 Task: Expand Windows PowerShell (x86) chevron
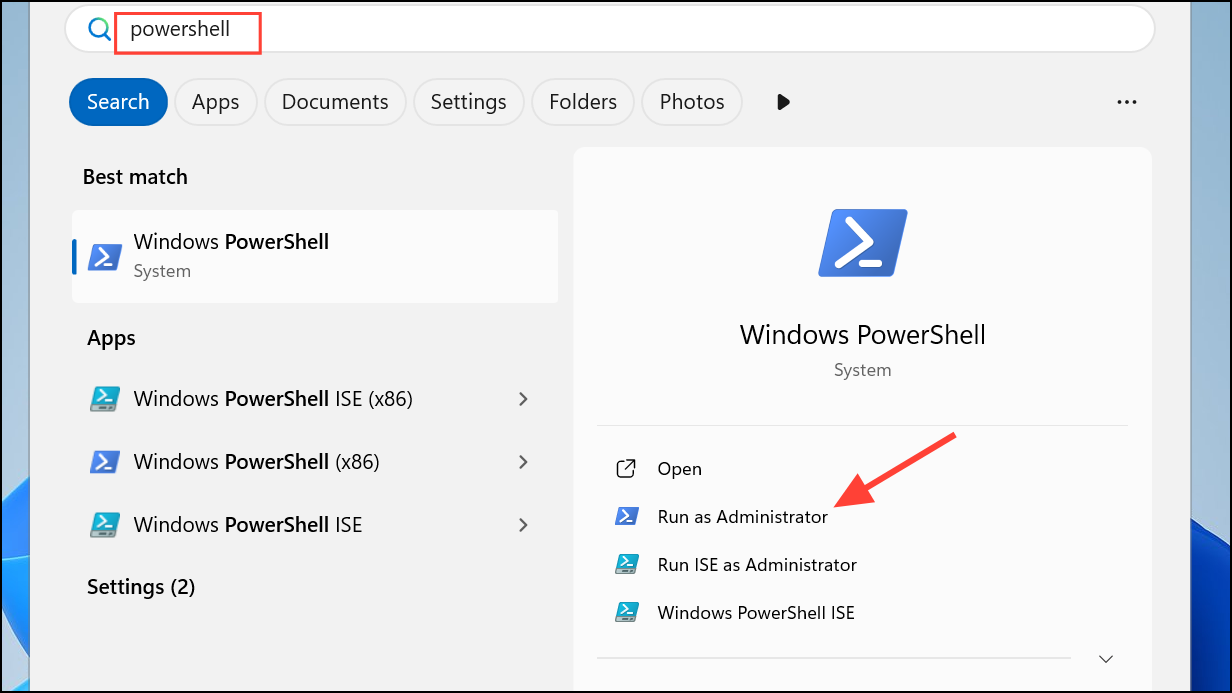tap(523, 462)
